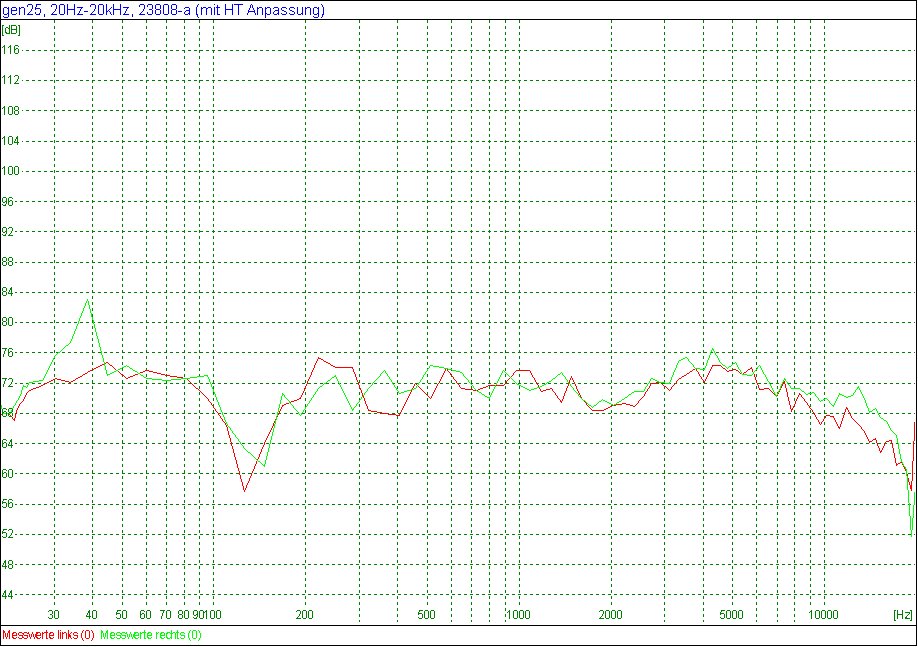This screenshot has height=647, width=918.
Task: Click the 96 dB axis label
Action: click(8, 201)
